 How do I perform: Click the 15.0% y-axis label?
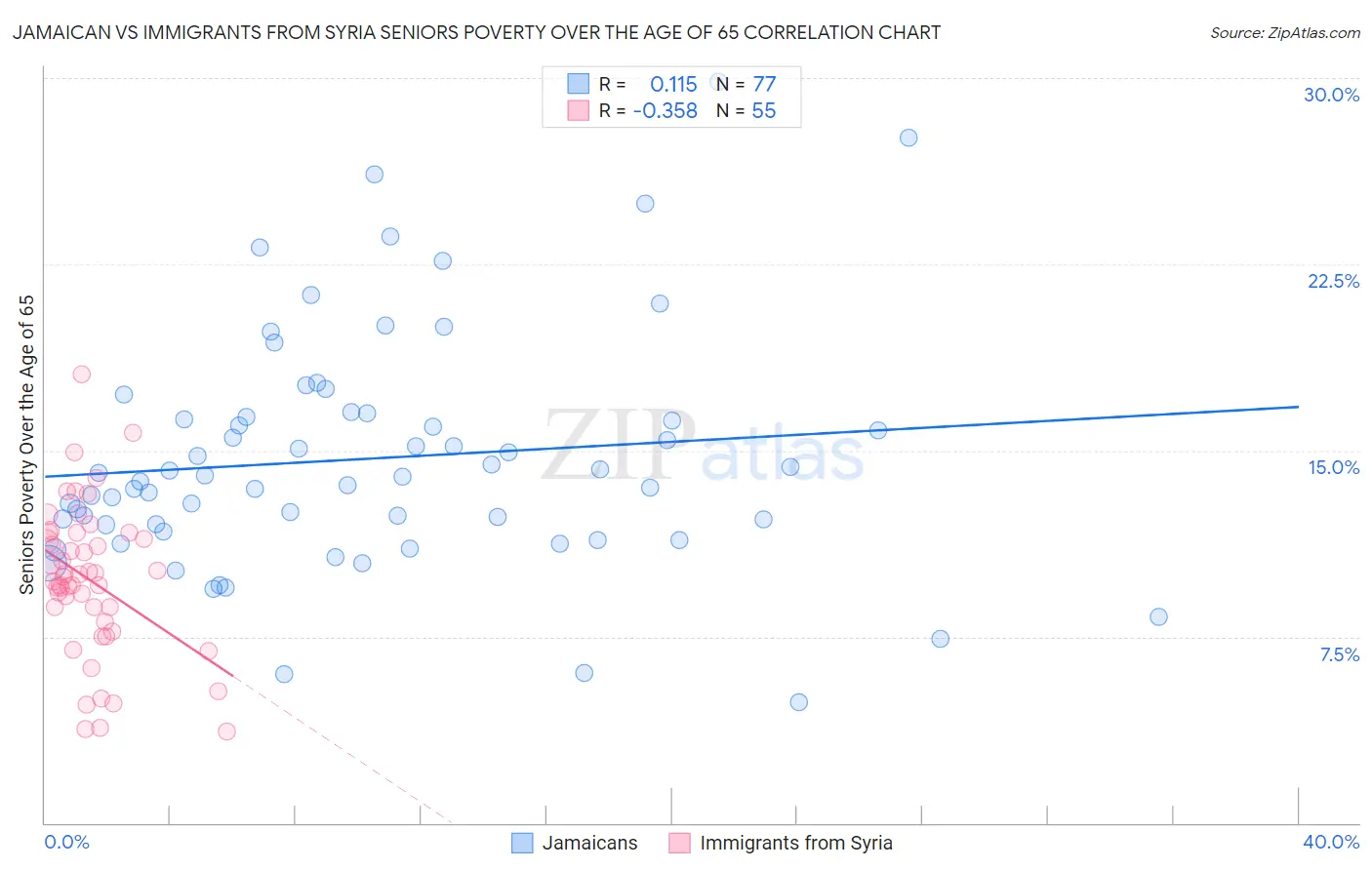tap(1333, 467)
